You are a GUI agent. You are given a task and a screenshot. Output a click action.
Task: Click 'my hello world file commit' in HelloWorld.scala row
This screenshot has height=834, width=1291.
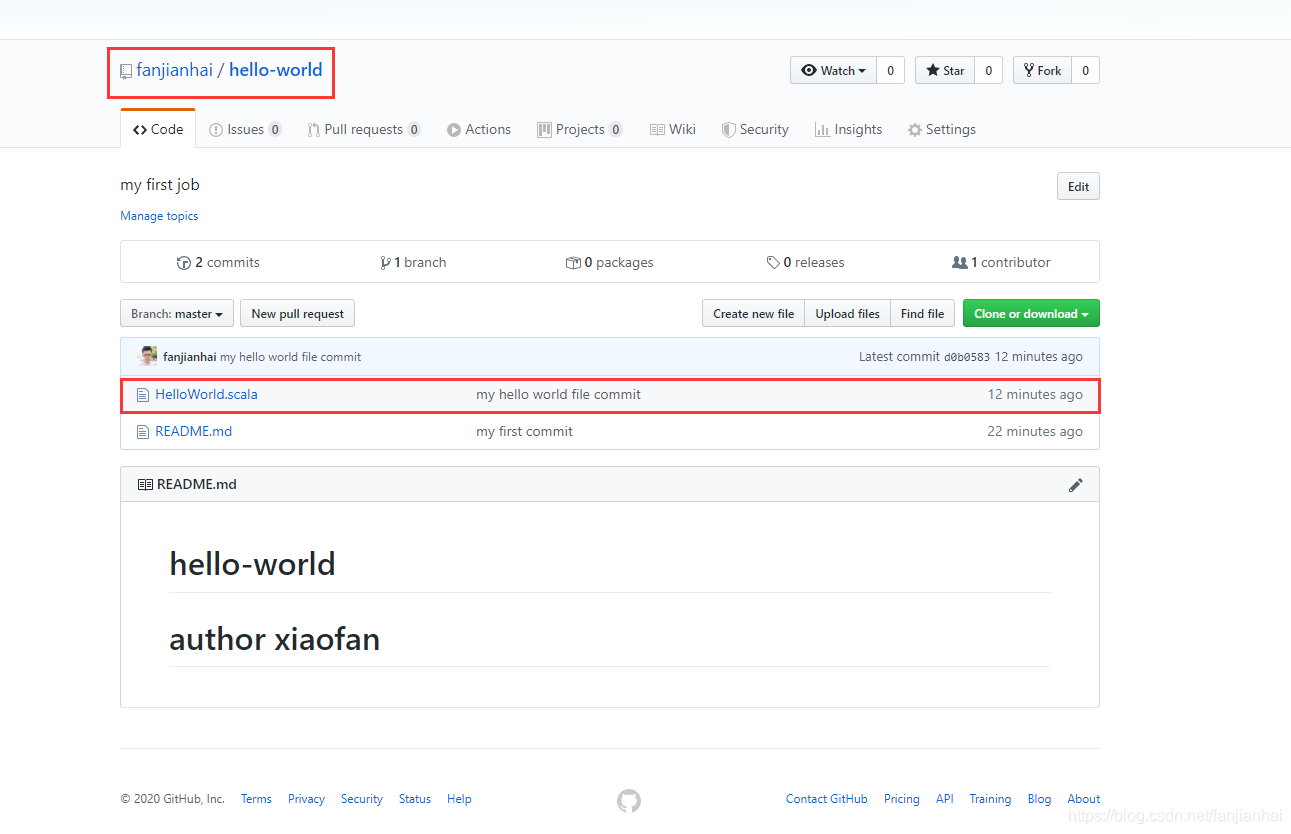point(558,395)
